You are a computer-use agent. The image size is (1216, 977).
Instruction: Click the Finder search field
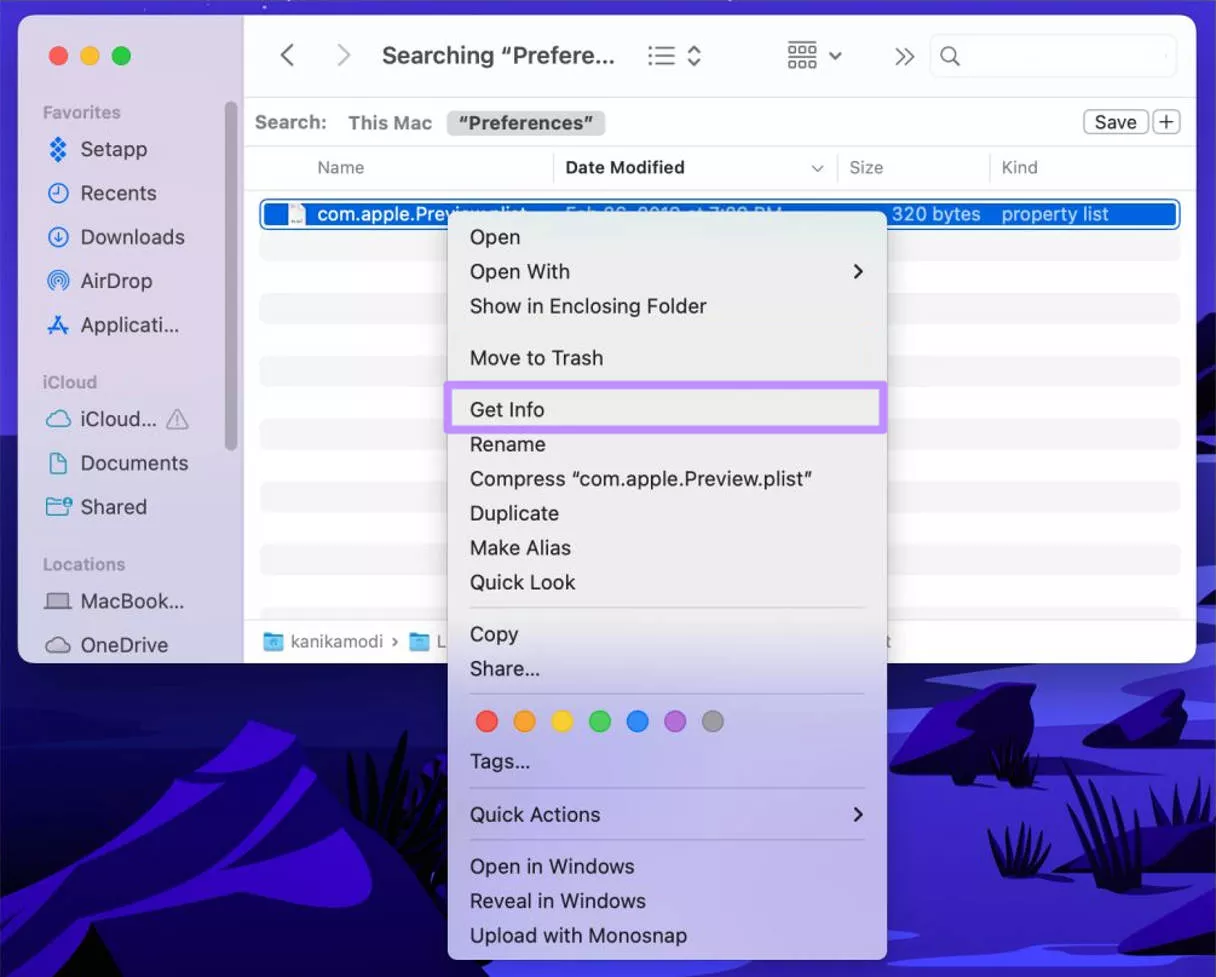pos(1054,56)
